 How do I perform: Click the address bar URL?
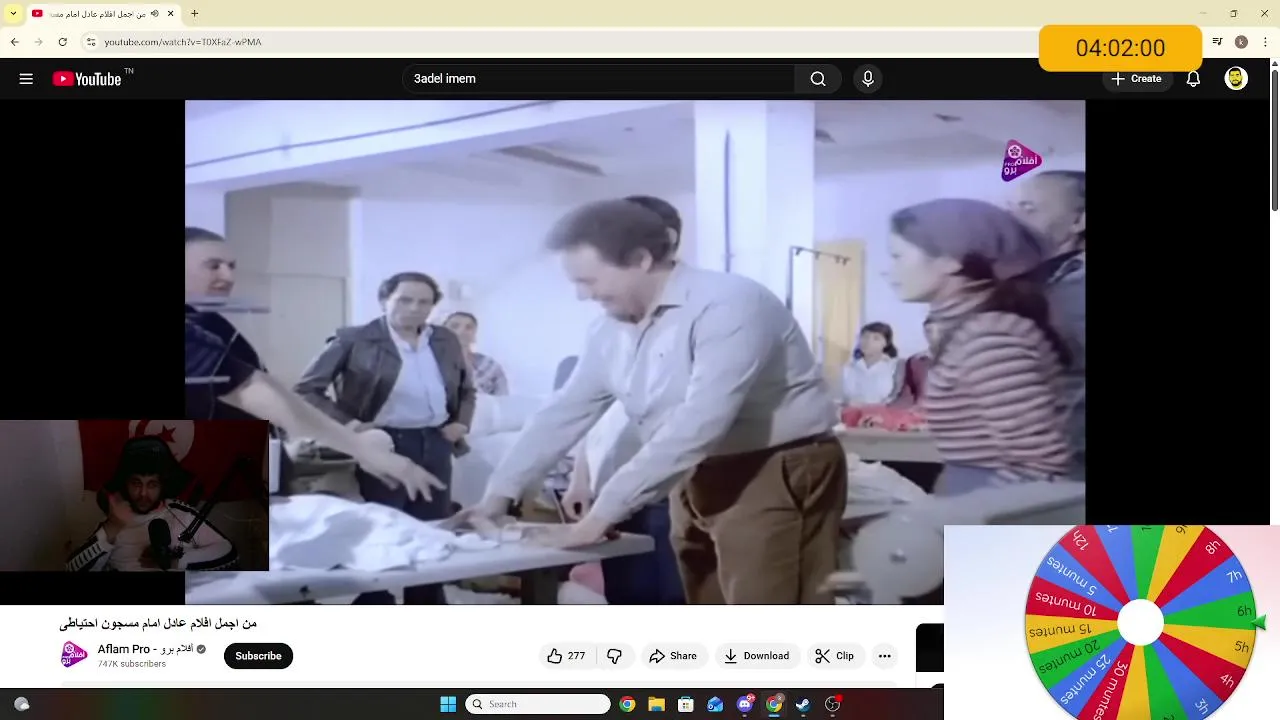(183, 42)
